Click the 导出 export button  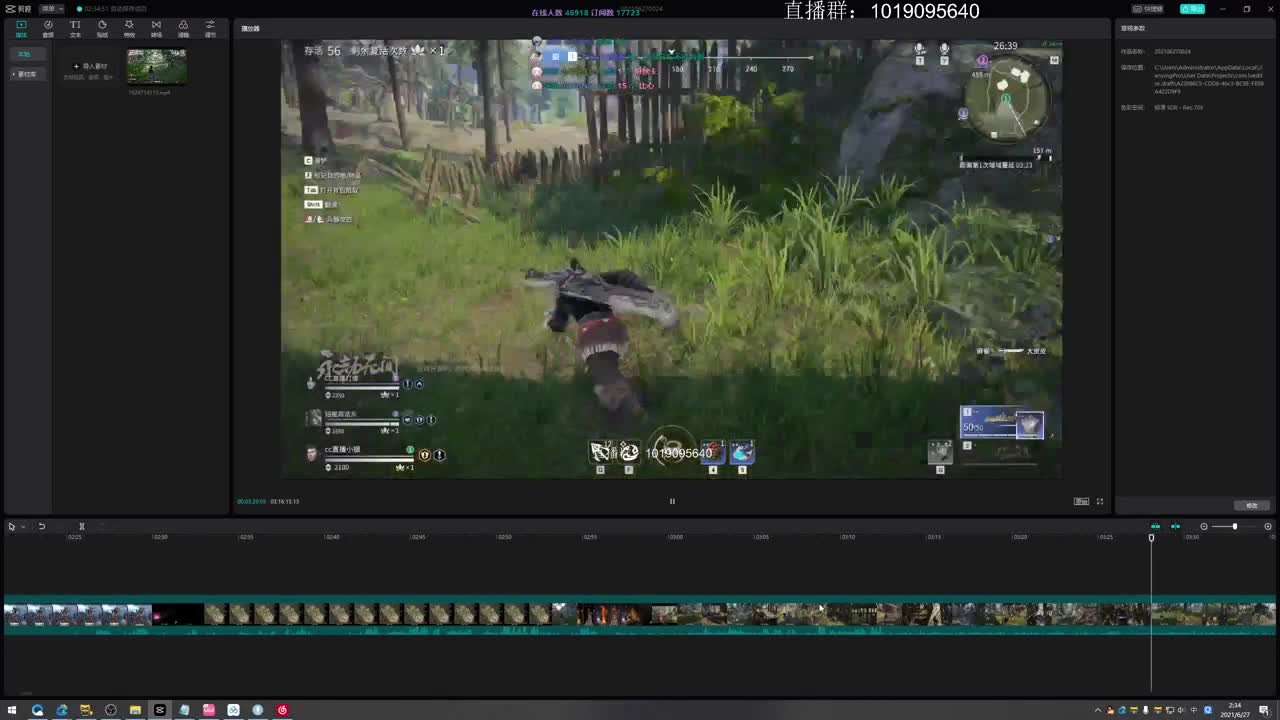click(x=1192, y=9)
